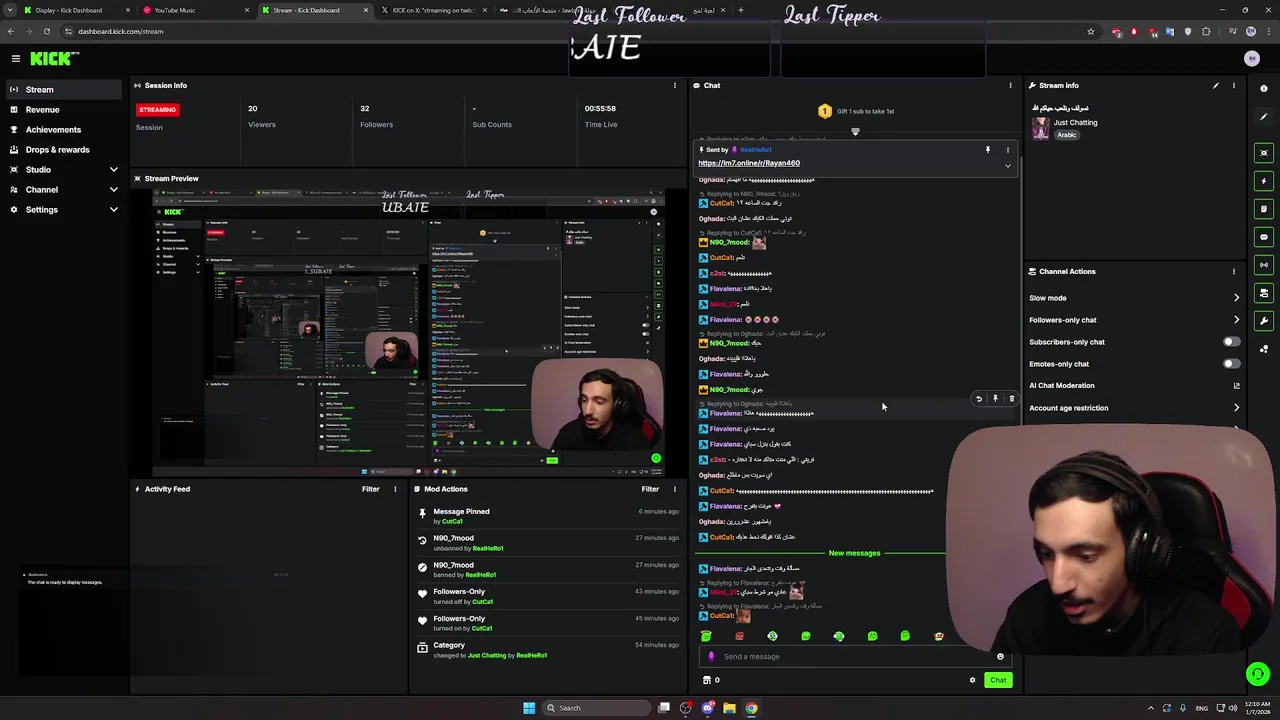Open Mod Actions Filter

click(x=650, y=489)
